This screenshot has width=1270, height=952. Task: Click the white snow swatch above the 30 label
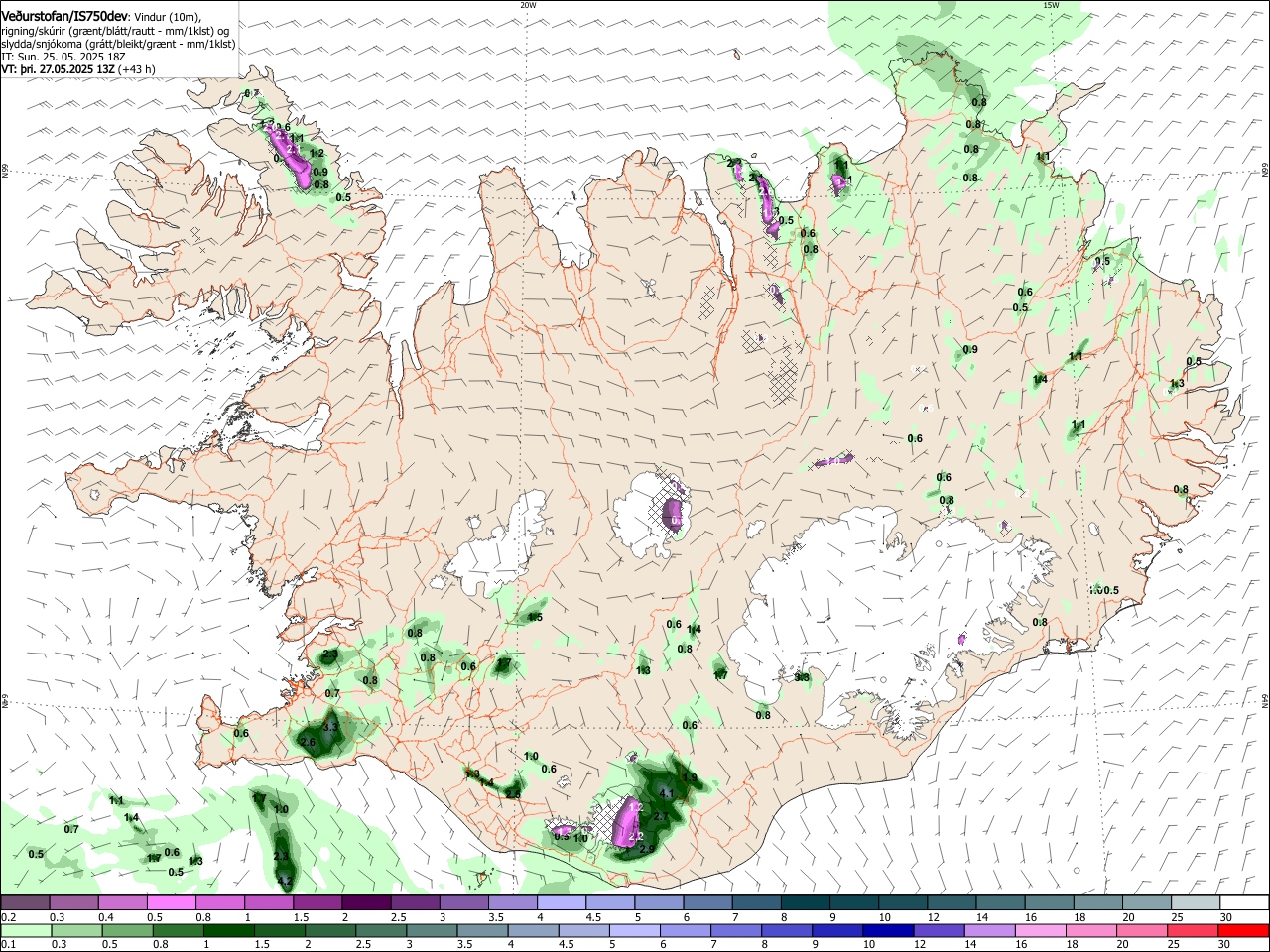tap(1243, 902)
